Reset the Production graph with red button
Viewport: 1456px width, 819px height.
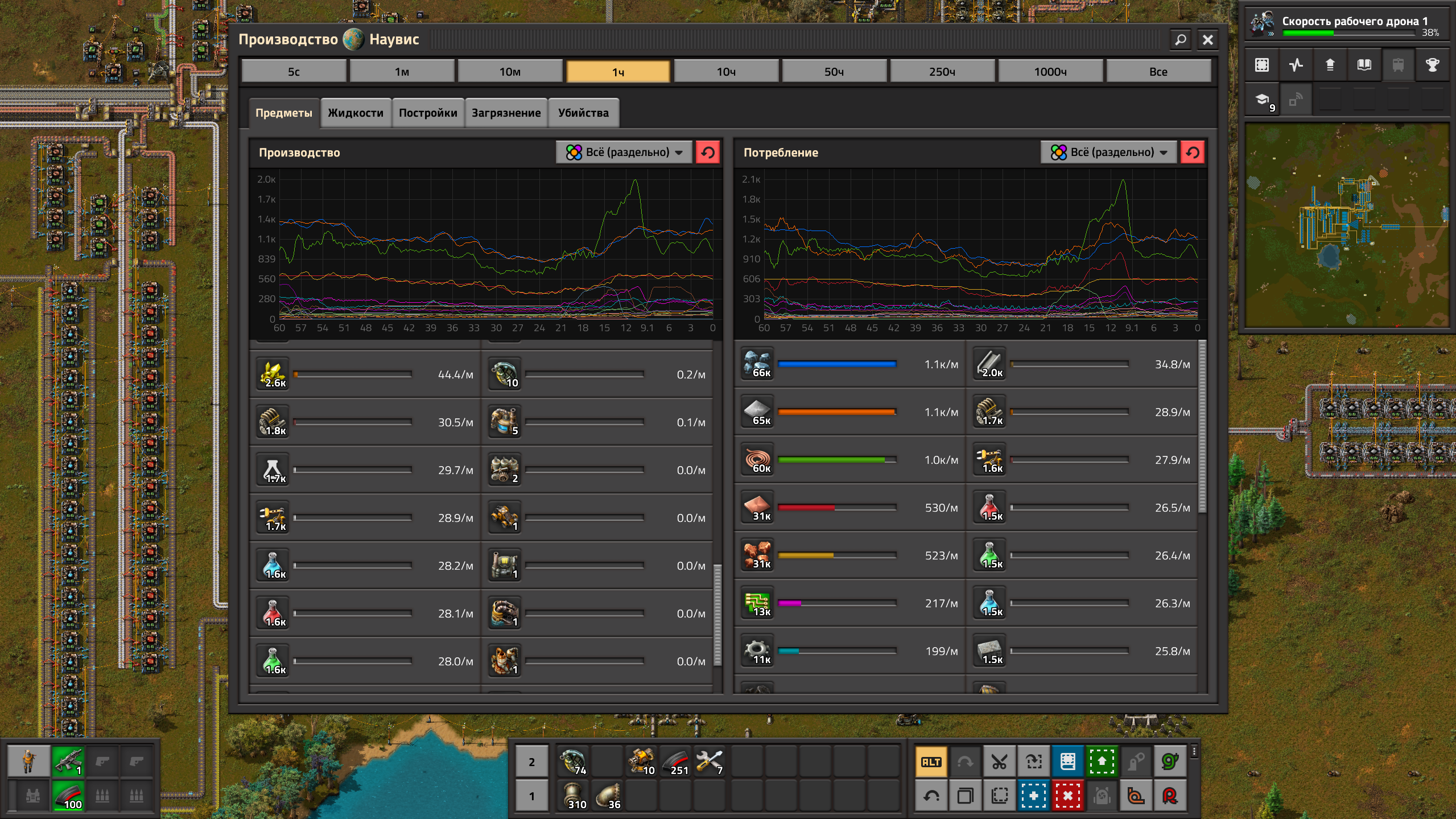pyautogui.click(x=708, y=153)
